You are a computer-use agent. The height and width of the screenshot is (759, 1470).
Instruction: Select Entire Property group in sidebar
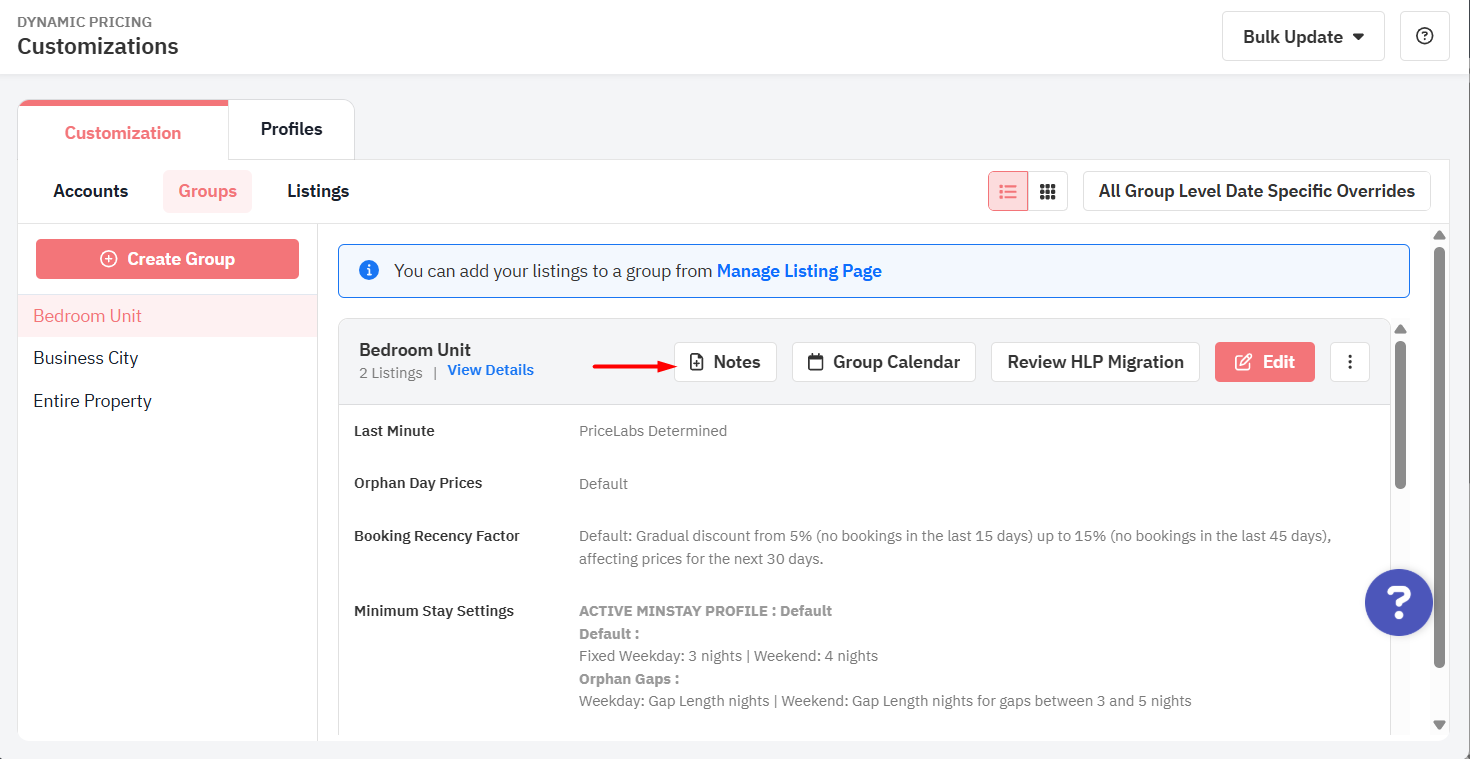[92, 401]
